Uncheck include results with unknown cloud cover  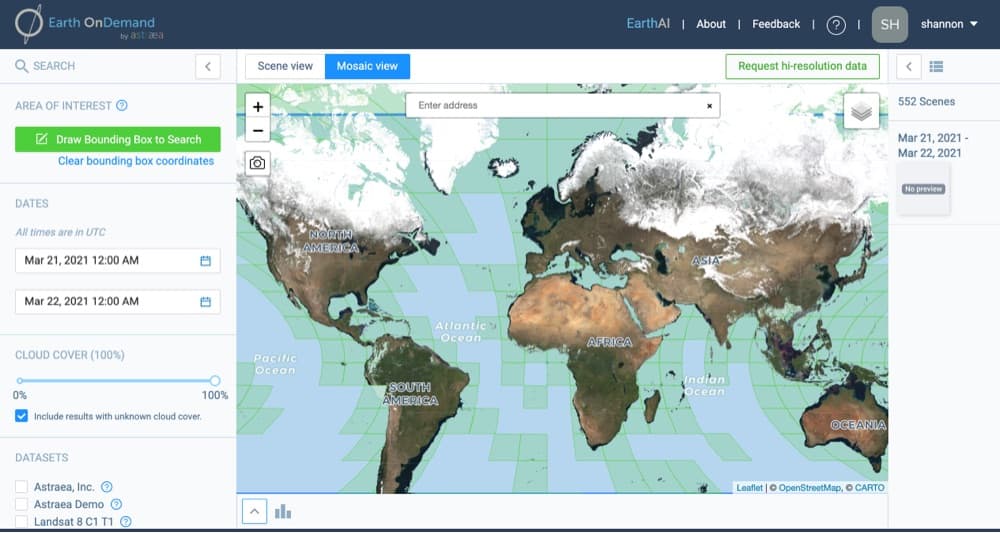tap(22, 416)
